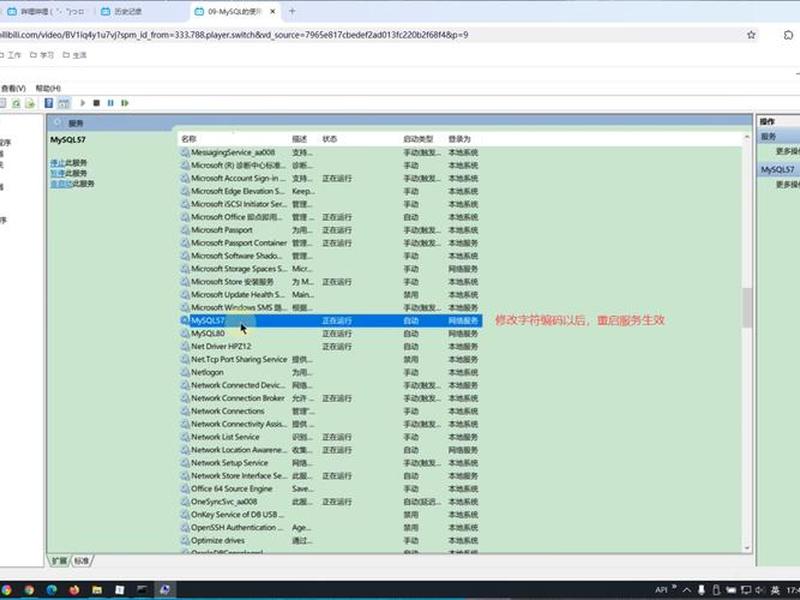
Task: Select the MySQL57 service row
Action: 331,320
